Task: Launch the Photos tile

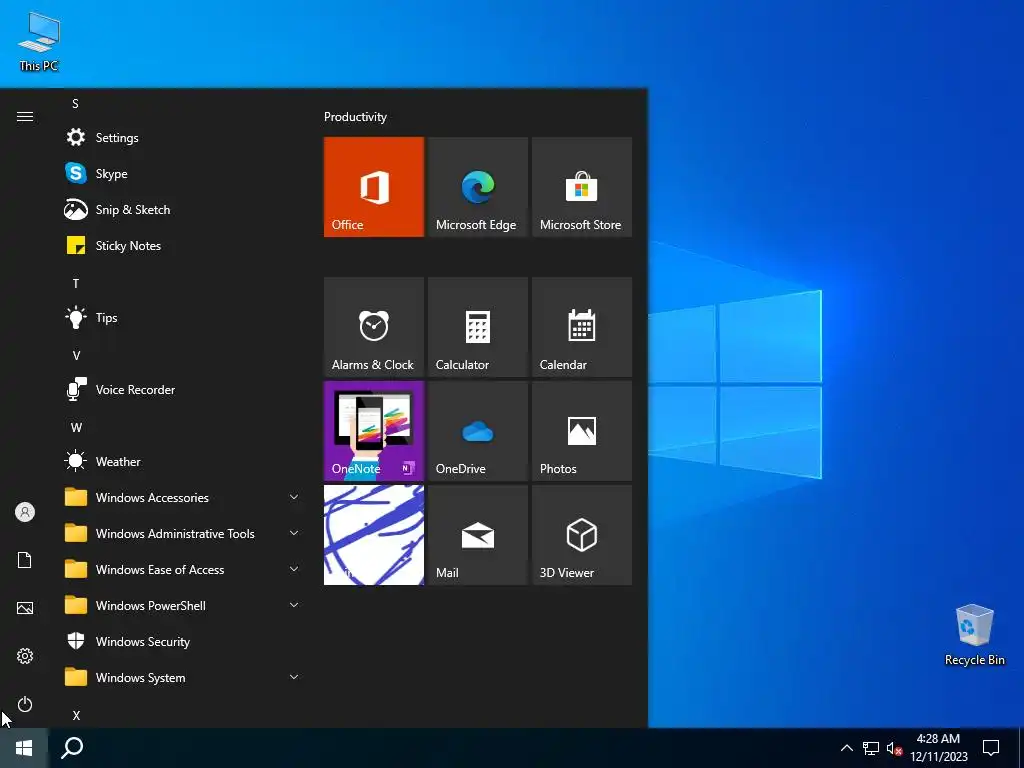Action: 581,431
